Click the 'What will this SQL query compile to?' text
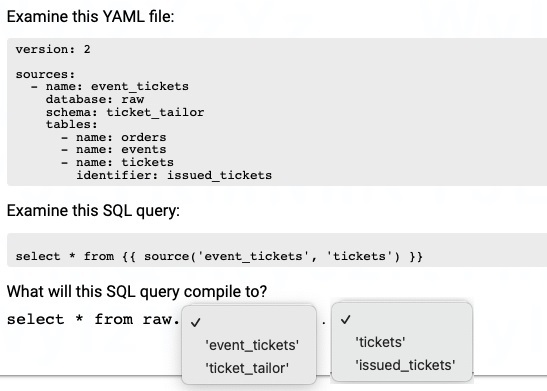Viewport: 547px width, 391px height. (137, 291)
